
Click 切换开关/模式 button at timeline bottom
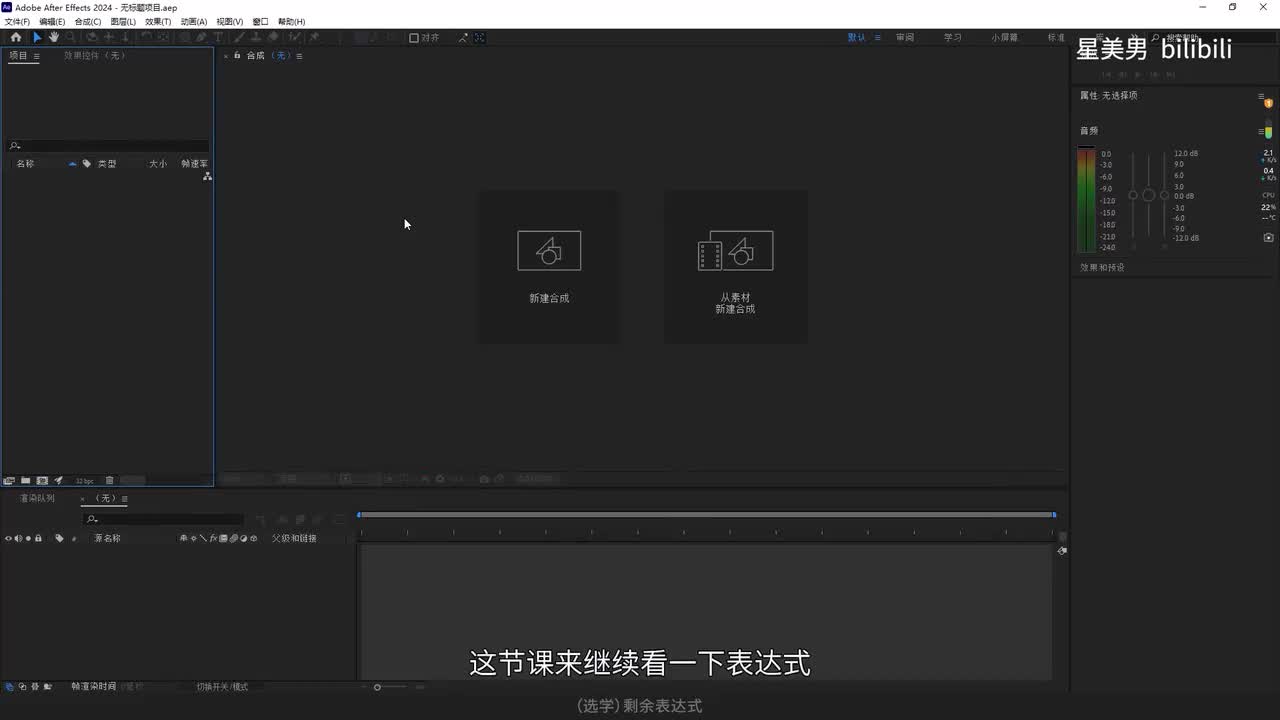pos(222,687)
